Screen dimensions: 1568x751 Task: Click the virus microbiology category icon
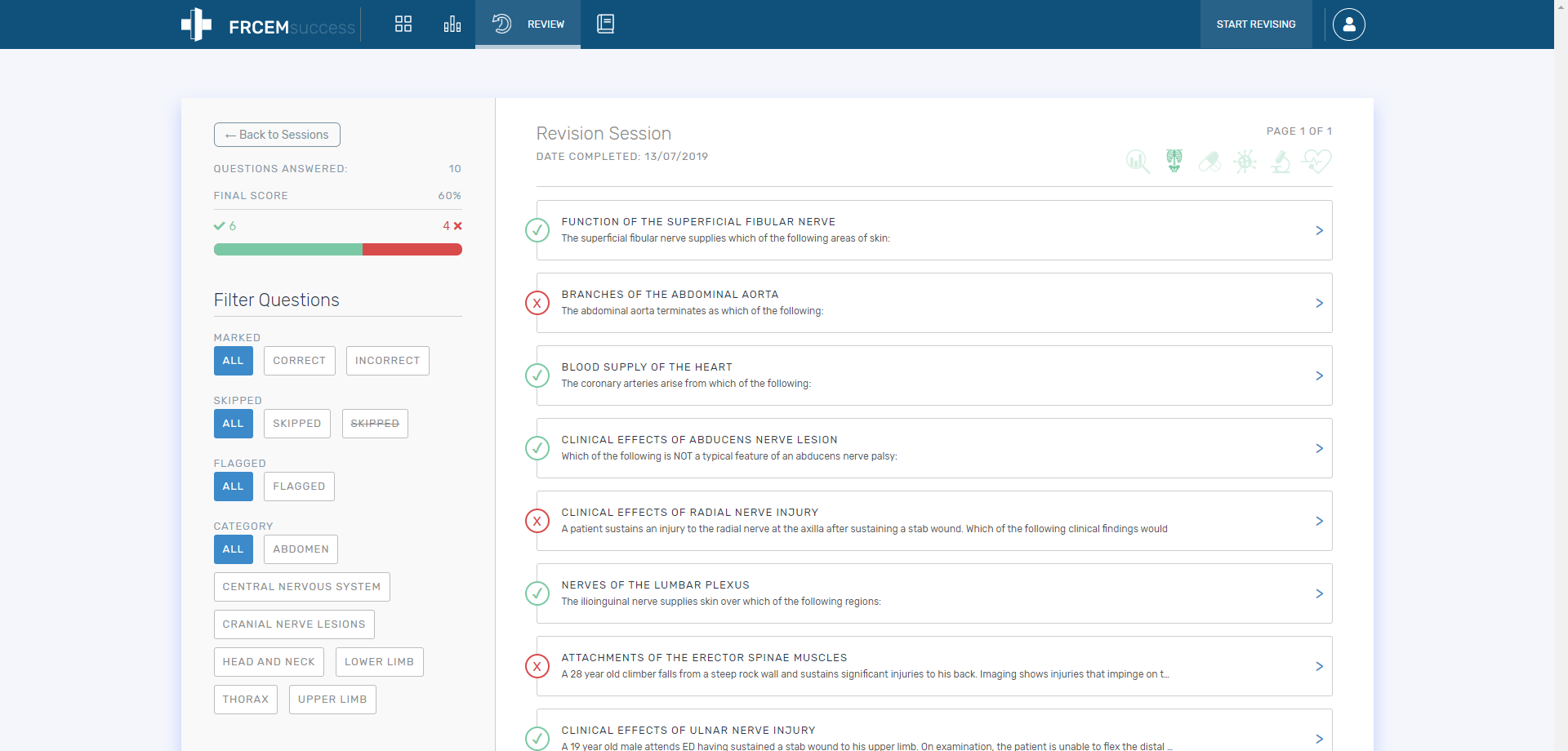pyautogui.click(x=1245, y=162)
